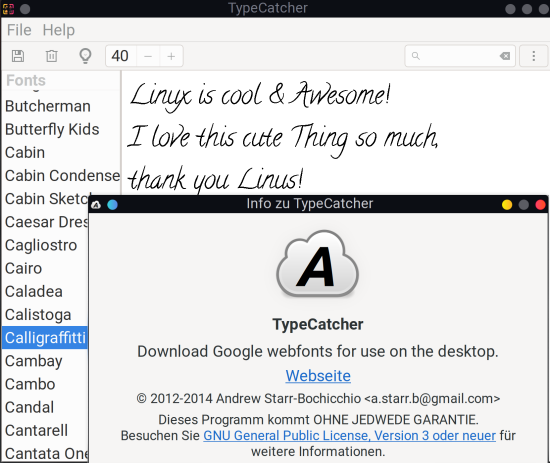Clear the search field with backspace icon
The width and height of the screenshot is (550, 463).
(x=505, y=56)
